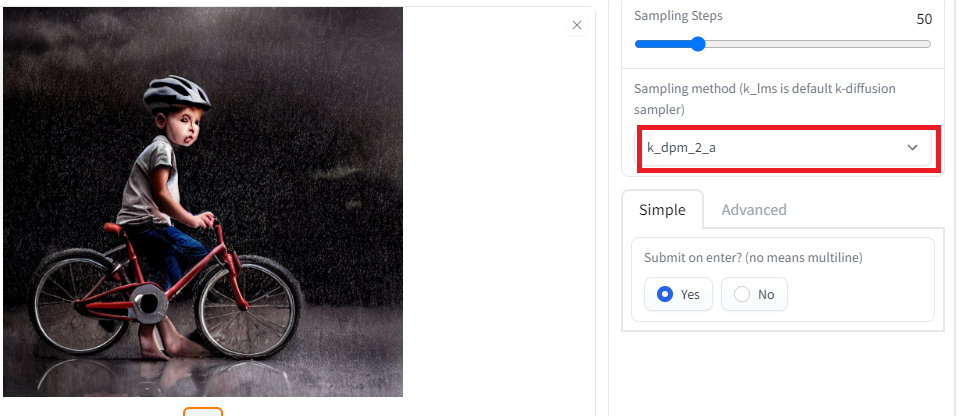Select the orange-bordered gallery thumbnail below image
Screen dimensions: 957x416
203,412
